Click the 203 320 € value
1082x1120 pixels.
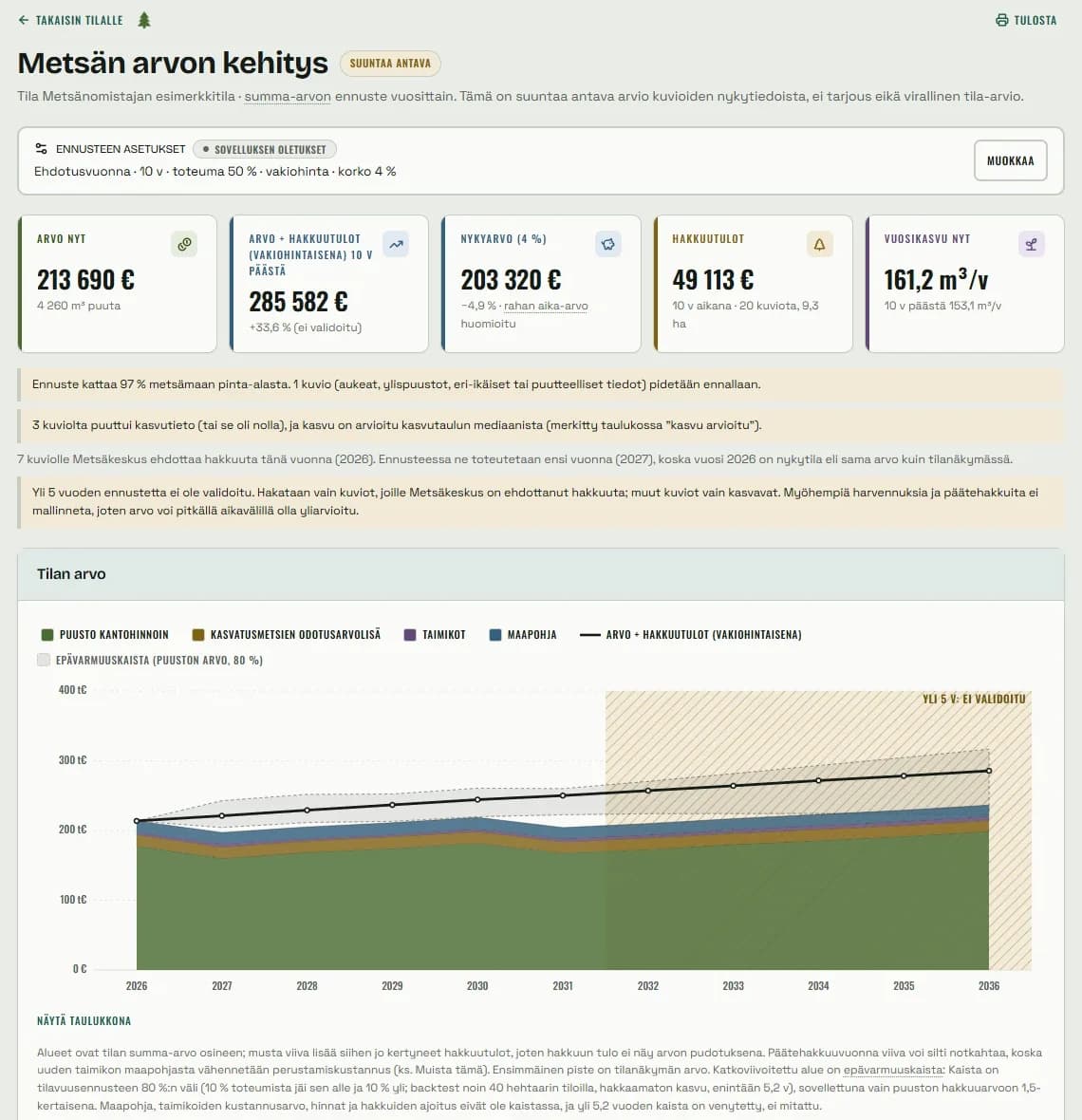(x=511, y=280)
